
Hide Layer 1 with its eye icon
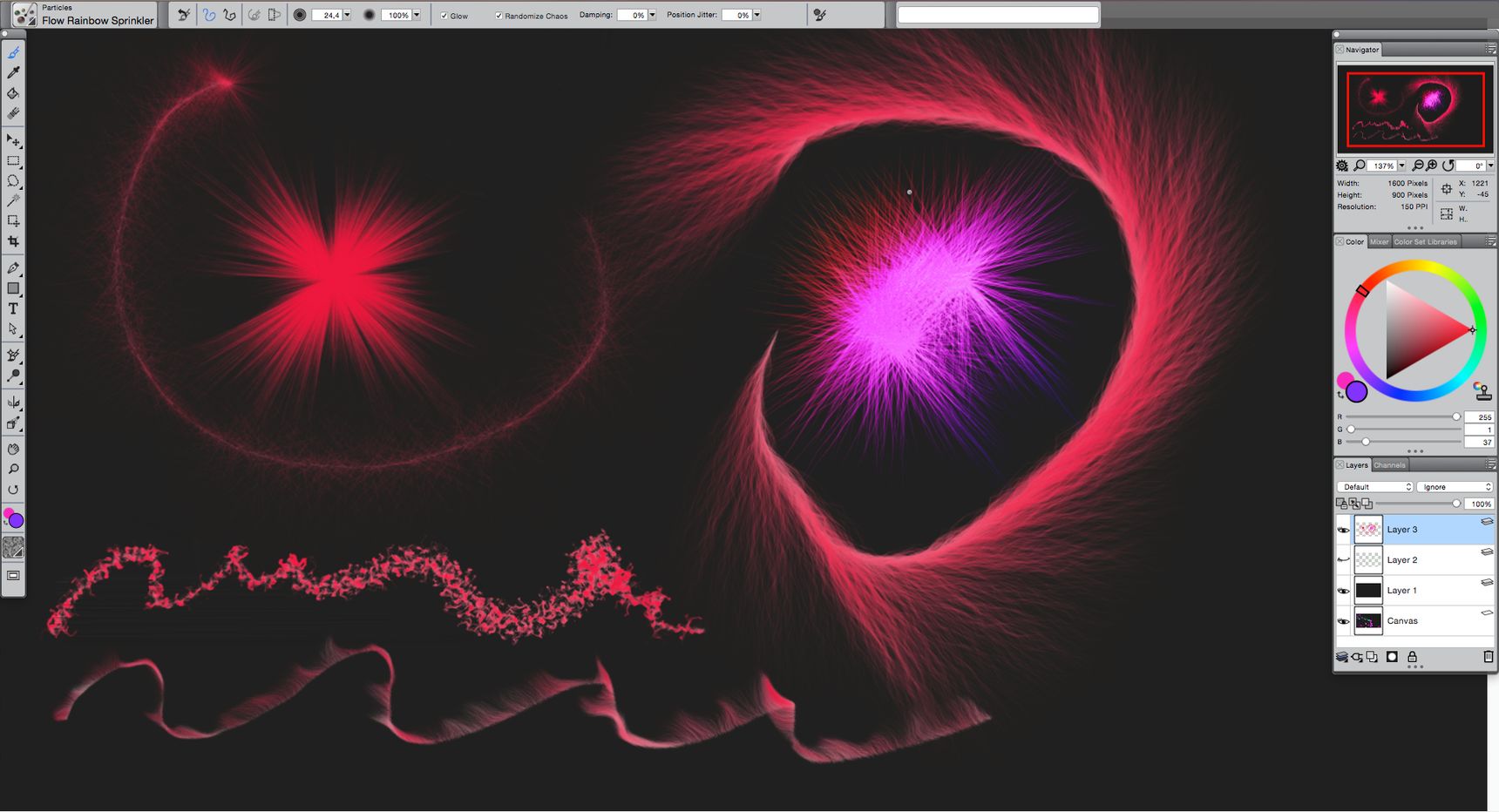tap(1343, 591)
